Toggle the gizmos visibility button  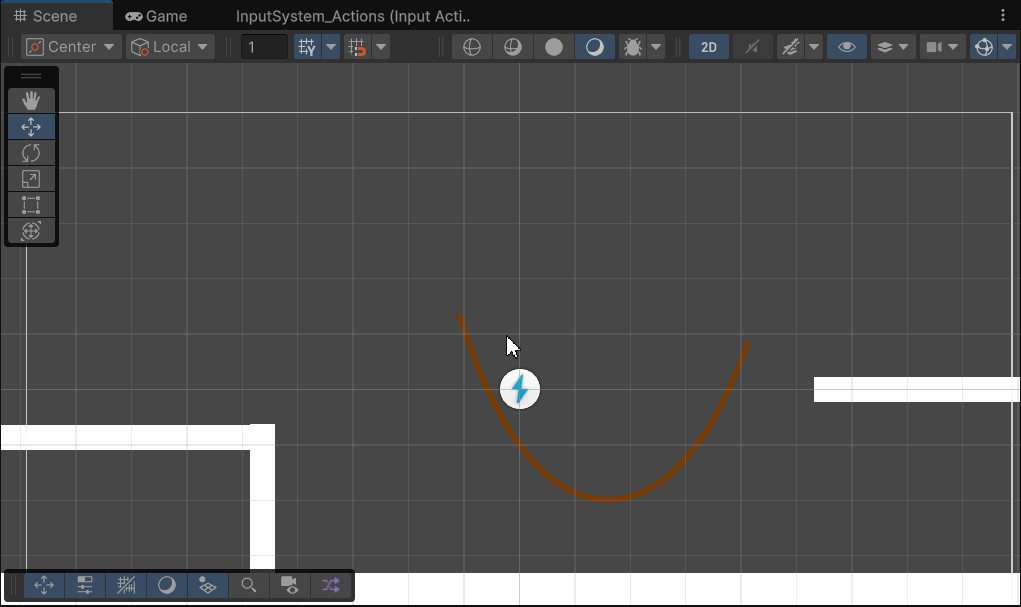coord(984,47)
